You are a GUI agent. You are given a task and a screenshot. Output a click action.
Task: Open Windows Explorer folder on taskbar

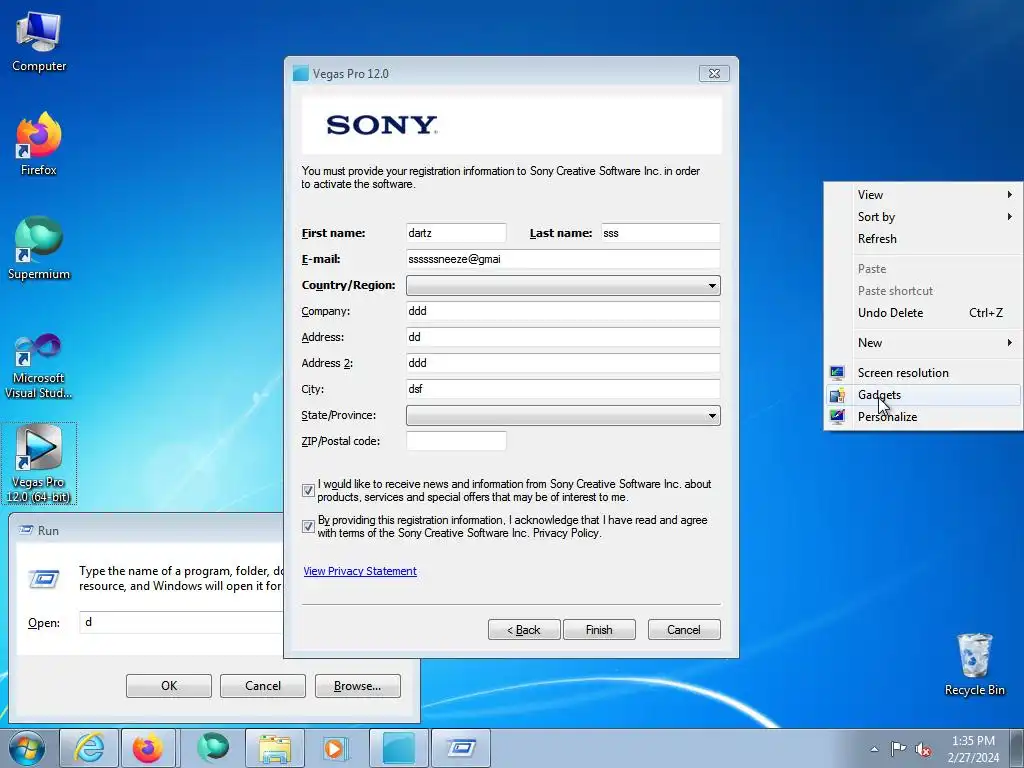point(275,748)
